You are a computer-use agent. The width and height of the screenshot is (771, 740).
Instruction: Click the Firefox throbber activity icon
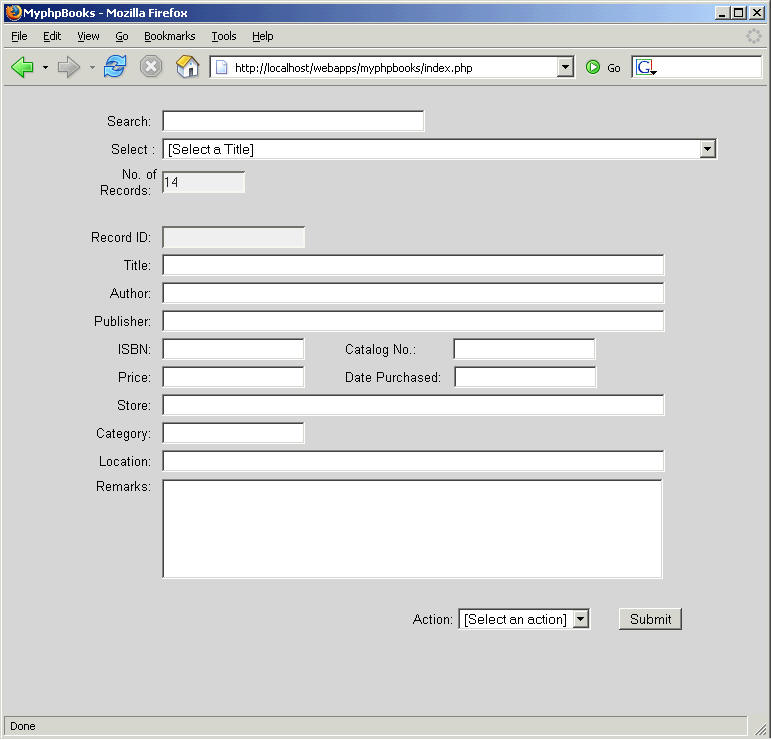(753, 36)
